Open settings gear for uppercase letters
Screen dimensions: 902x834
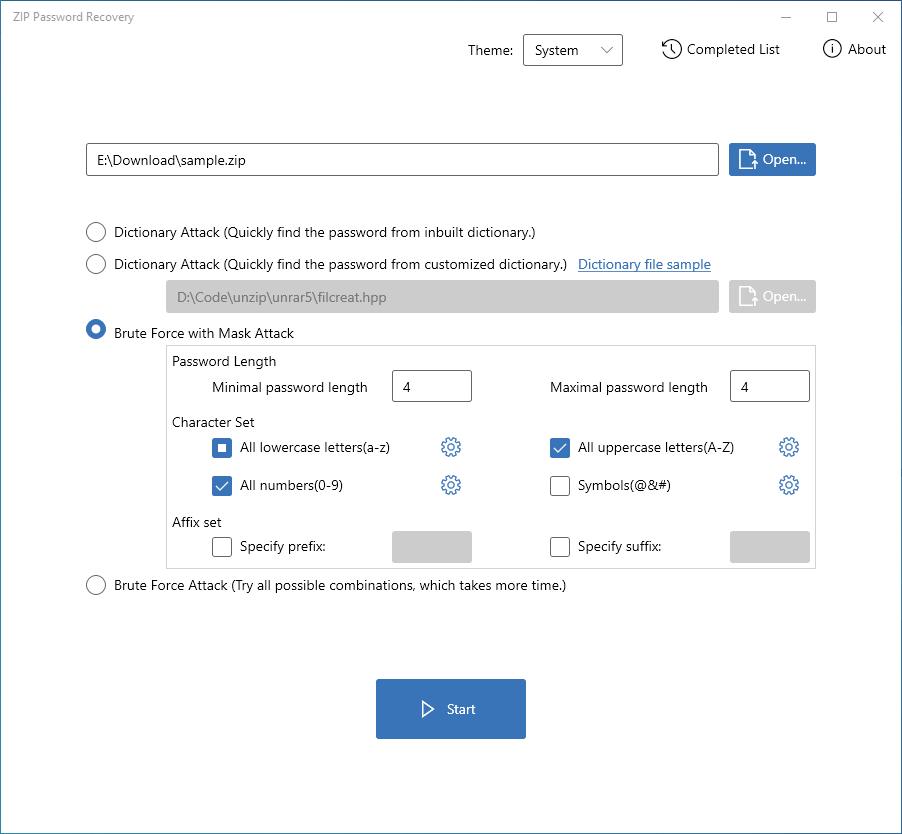[x=789, y=448]
